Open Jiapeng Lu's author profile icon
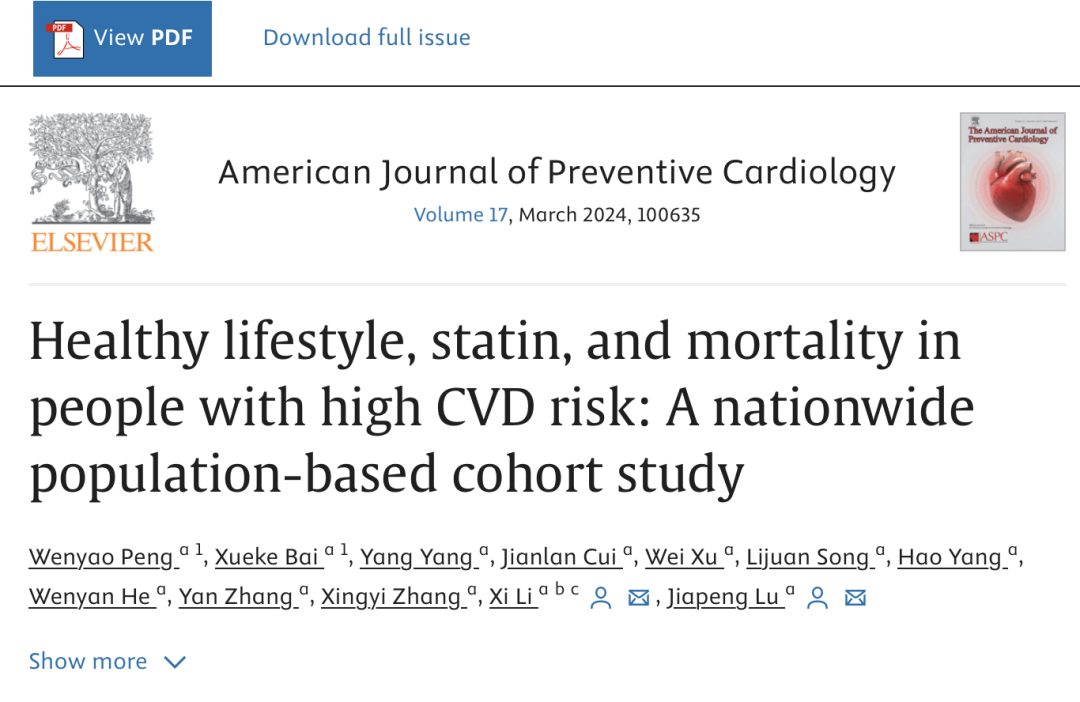 pos(817,598)
